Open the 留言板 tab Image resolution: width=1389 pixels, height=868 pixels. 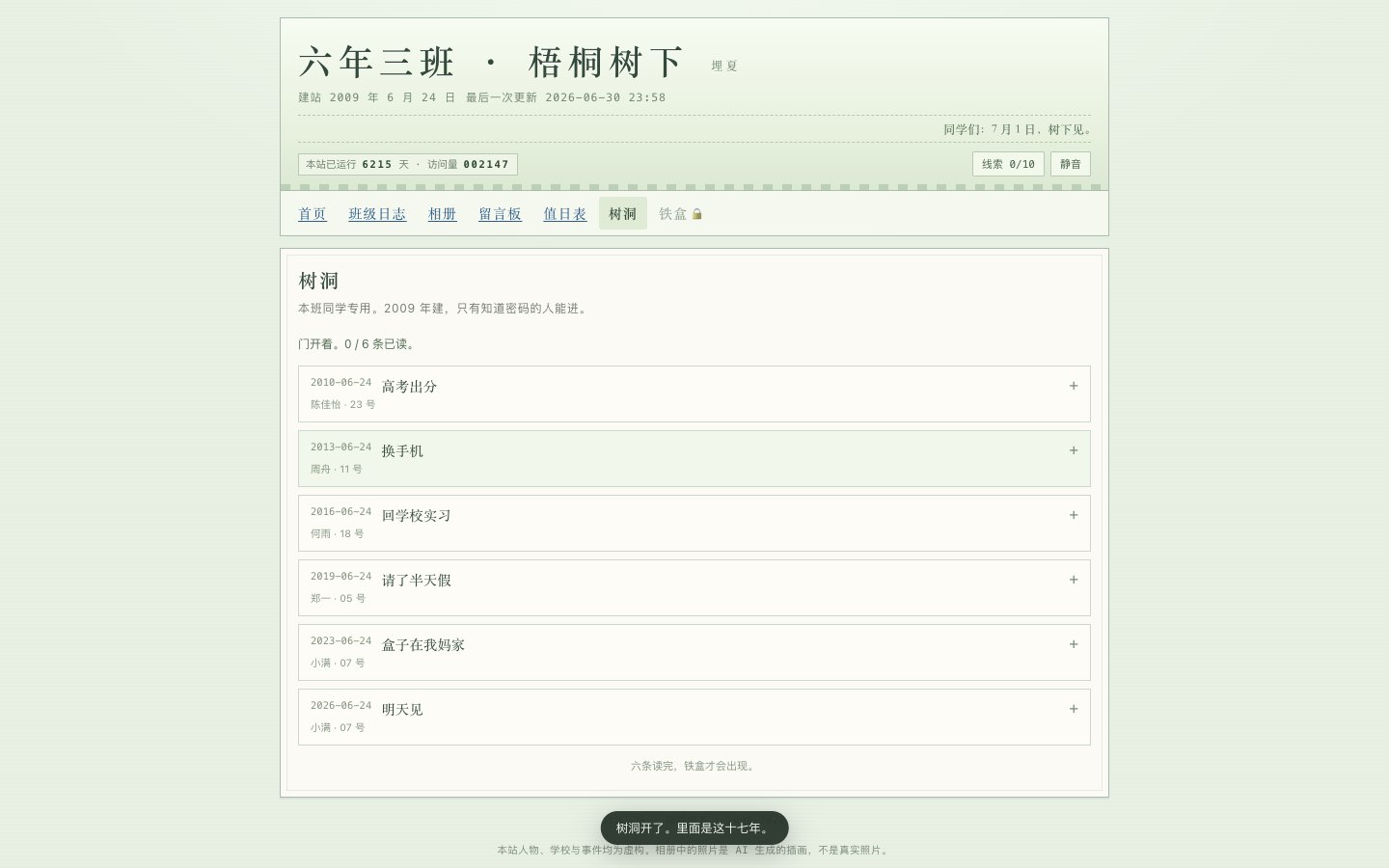(501, 214)
